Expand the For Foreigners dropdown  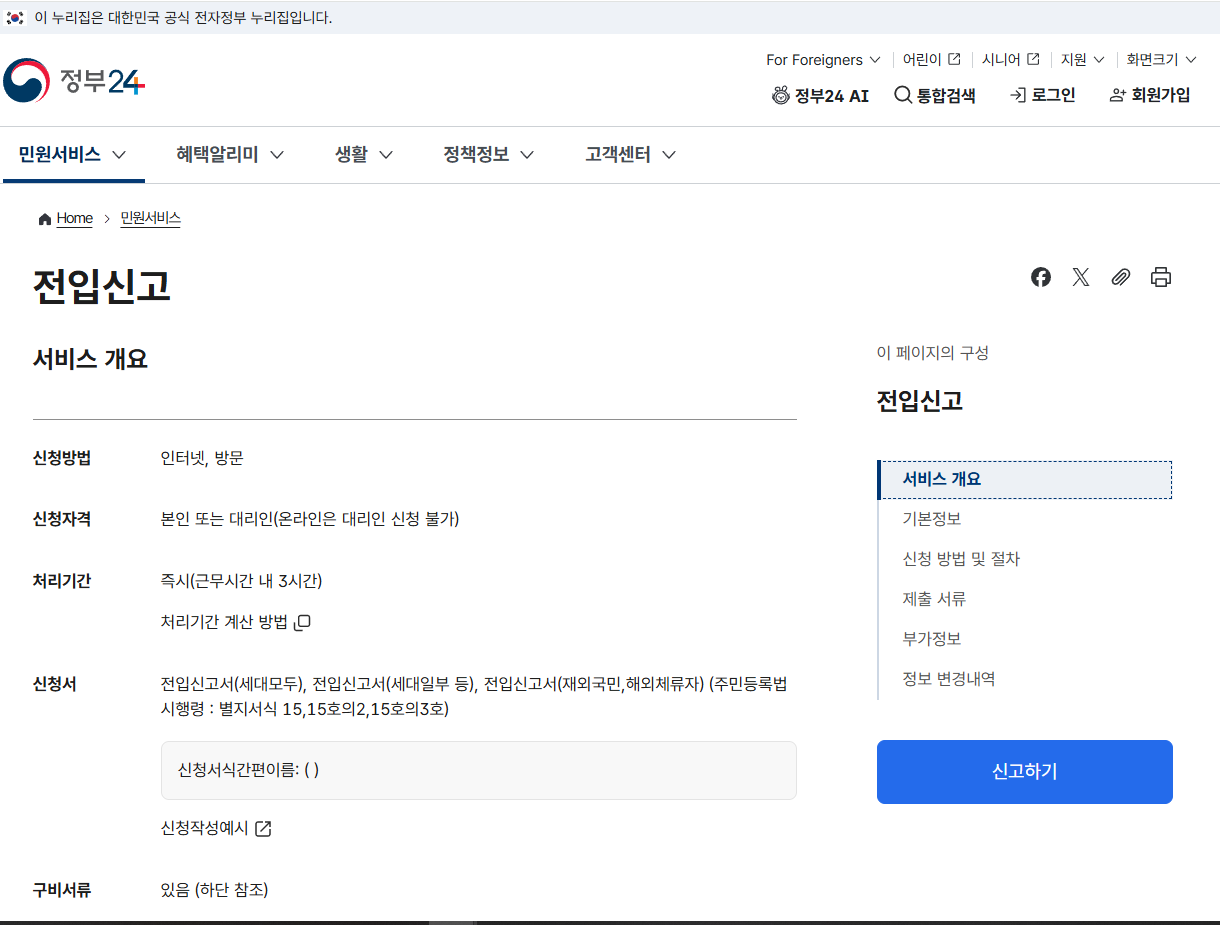(x=822, y=59)
